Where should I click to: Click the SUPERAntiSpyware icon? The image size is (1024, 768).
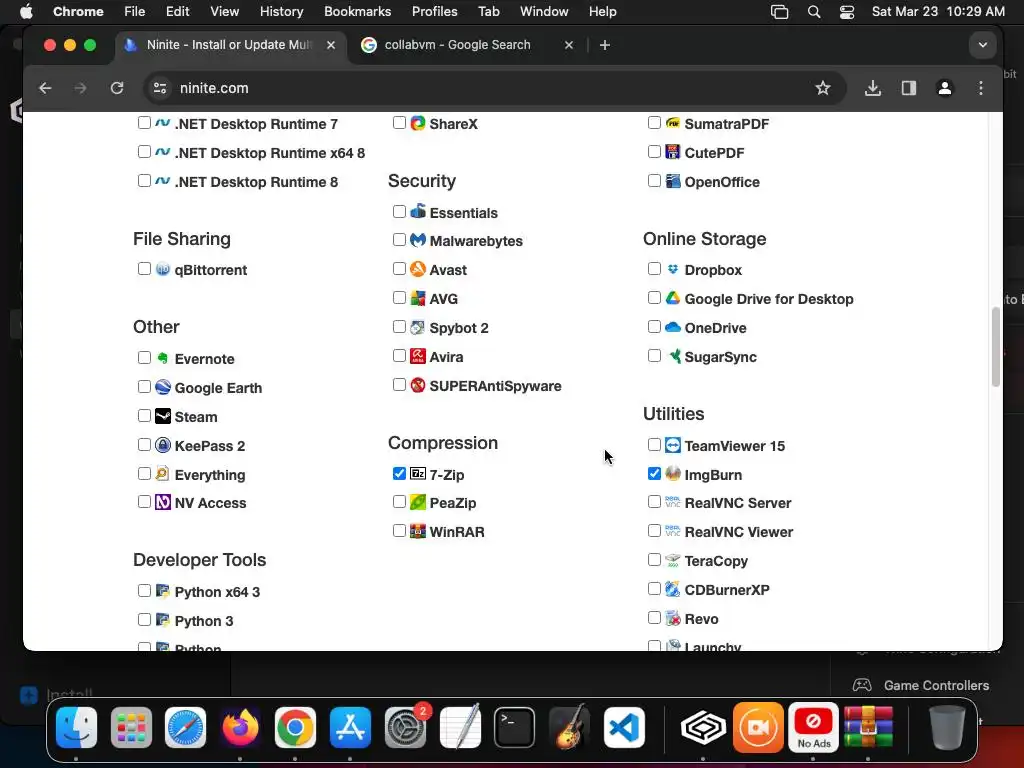418,385
